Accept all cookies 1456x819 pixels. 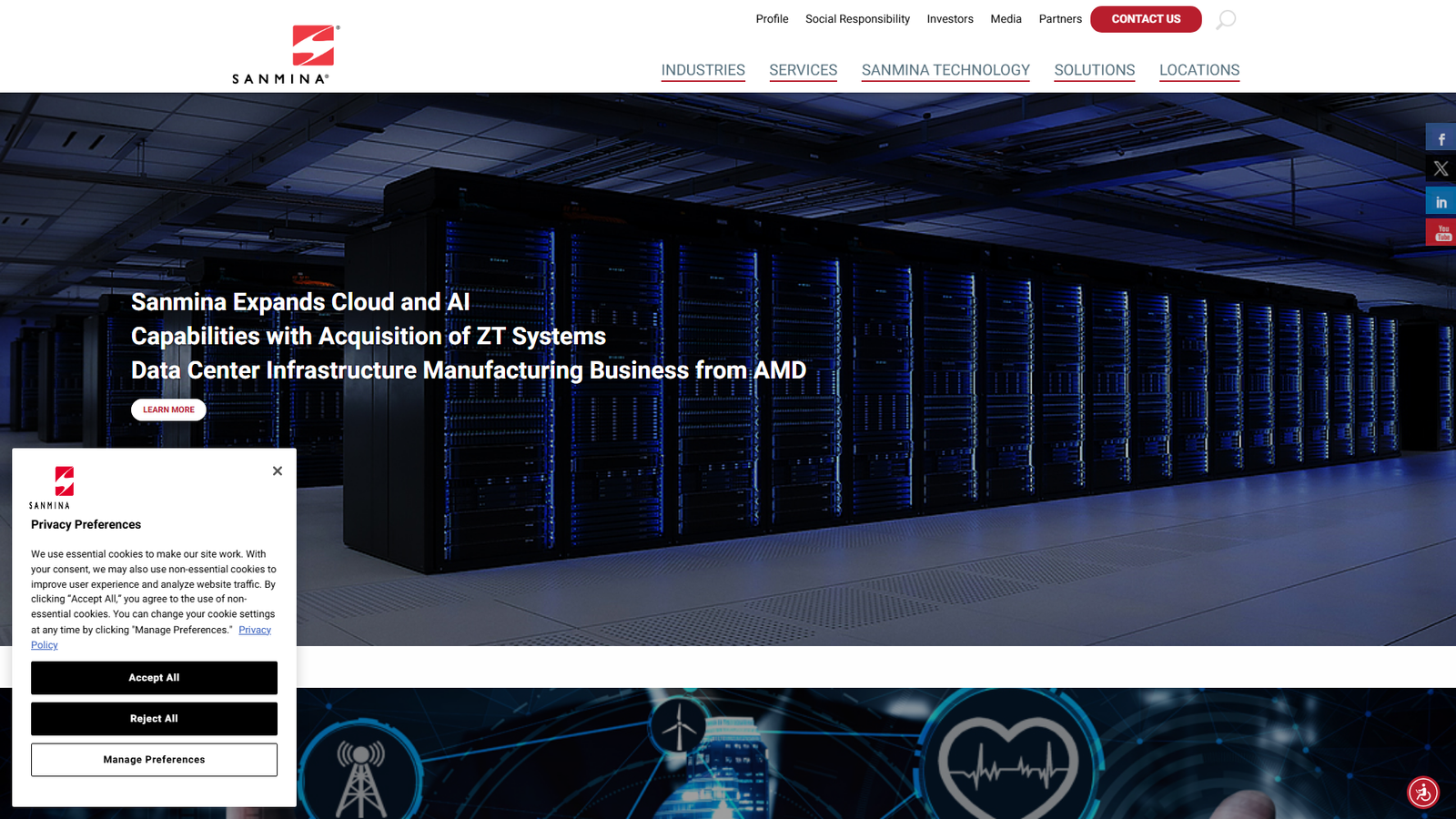click(154, 678)
